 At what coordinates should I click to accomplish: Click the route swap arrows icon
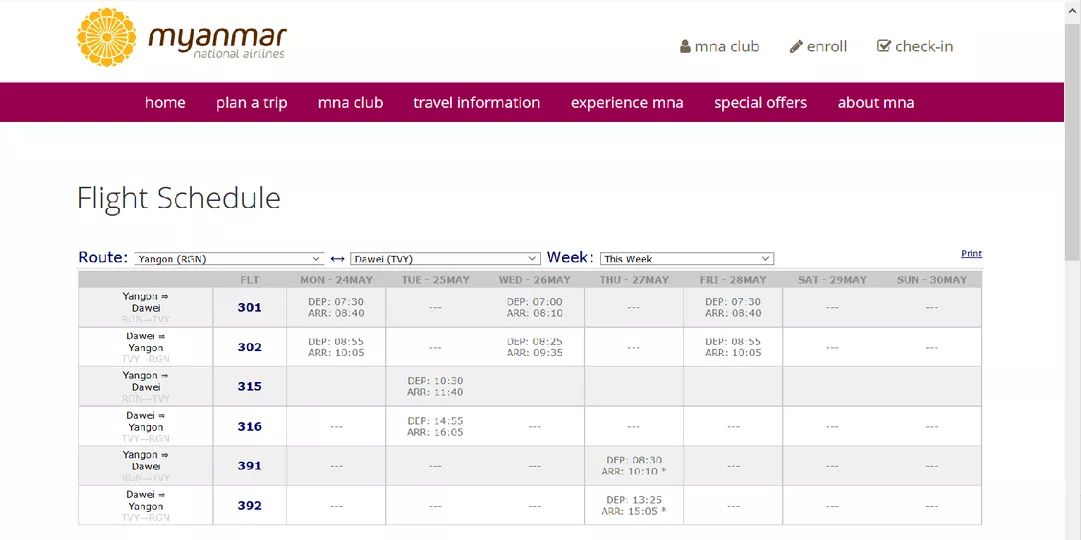click(x=337, y=259)
